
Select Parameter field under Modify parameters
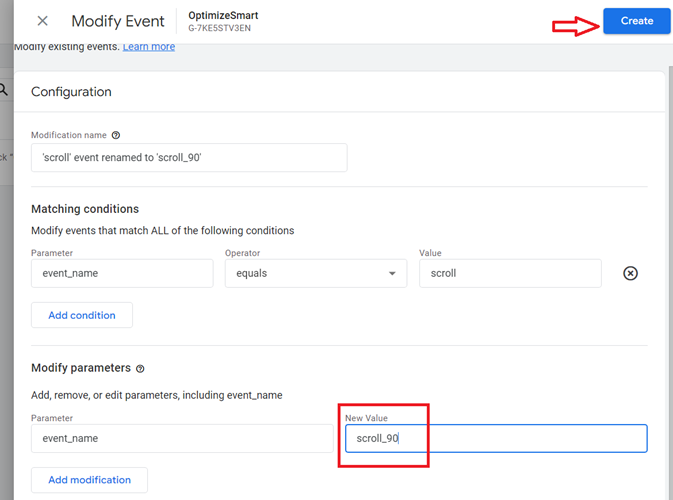point(182,438)
